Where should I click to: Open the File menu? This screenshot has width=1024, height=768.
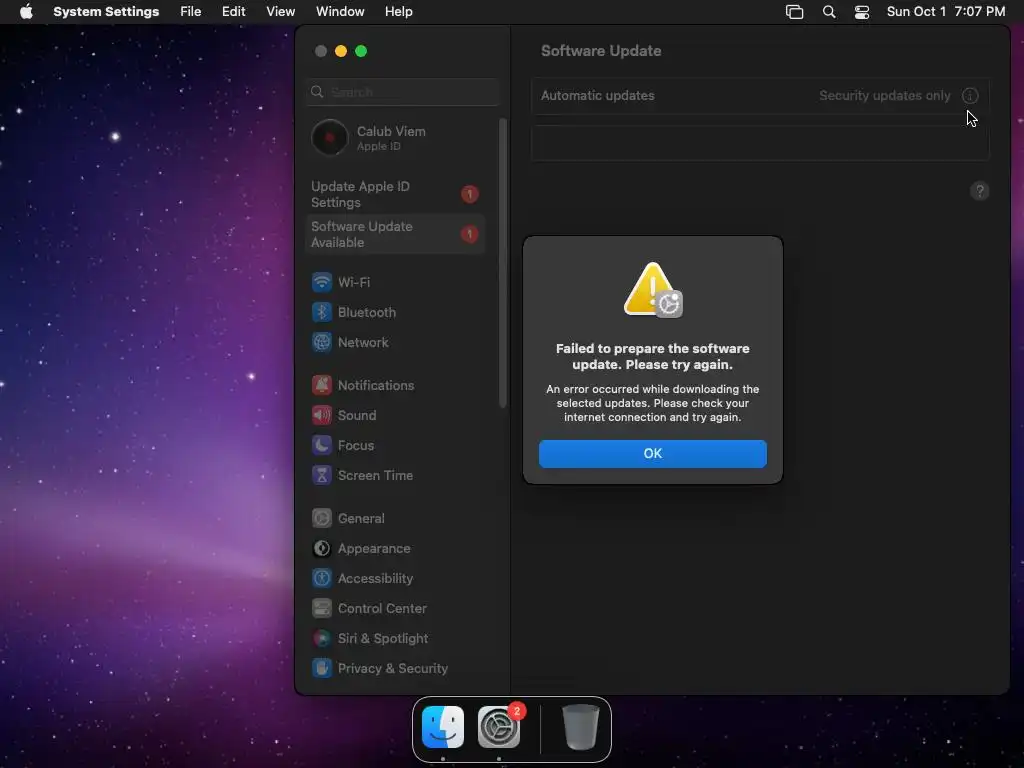tap(191, 12)
